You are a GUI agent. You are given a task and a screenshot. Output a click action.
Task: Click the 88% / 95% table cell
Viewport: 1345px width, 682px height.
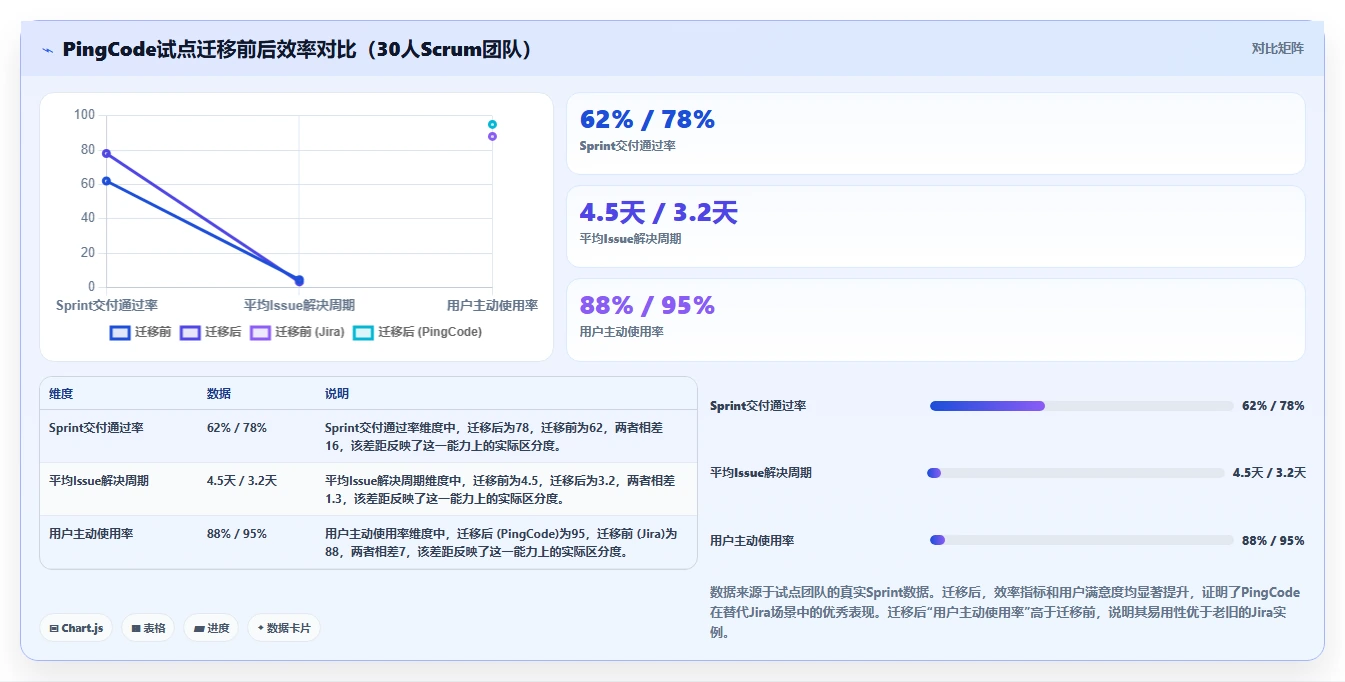[237, 534]
